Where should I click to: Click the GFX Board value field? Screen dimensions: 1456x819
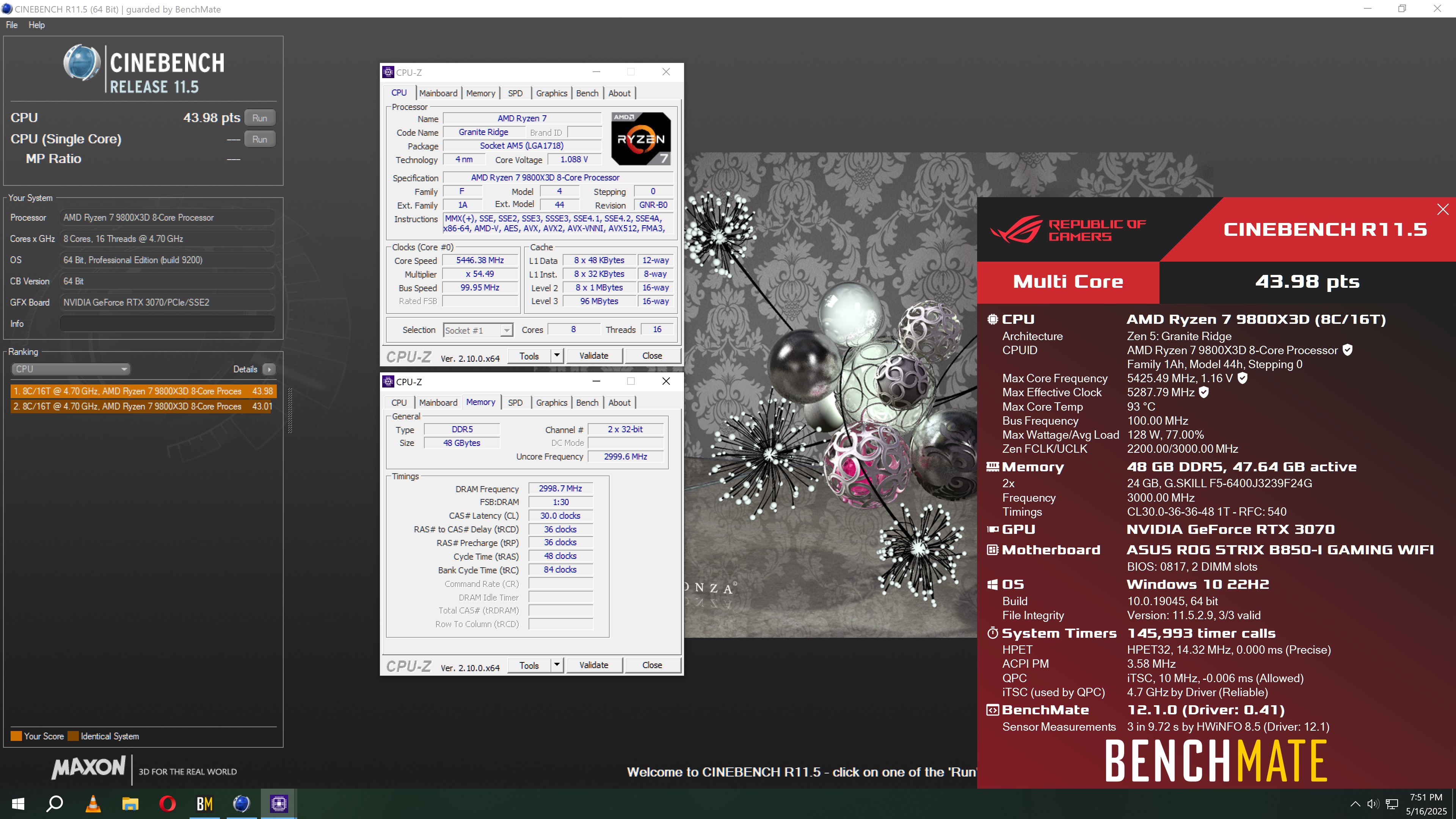coord(167,303)
